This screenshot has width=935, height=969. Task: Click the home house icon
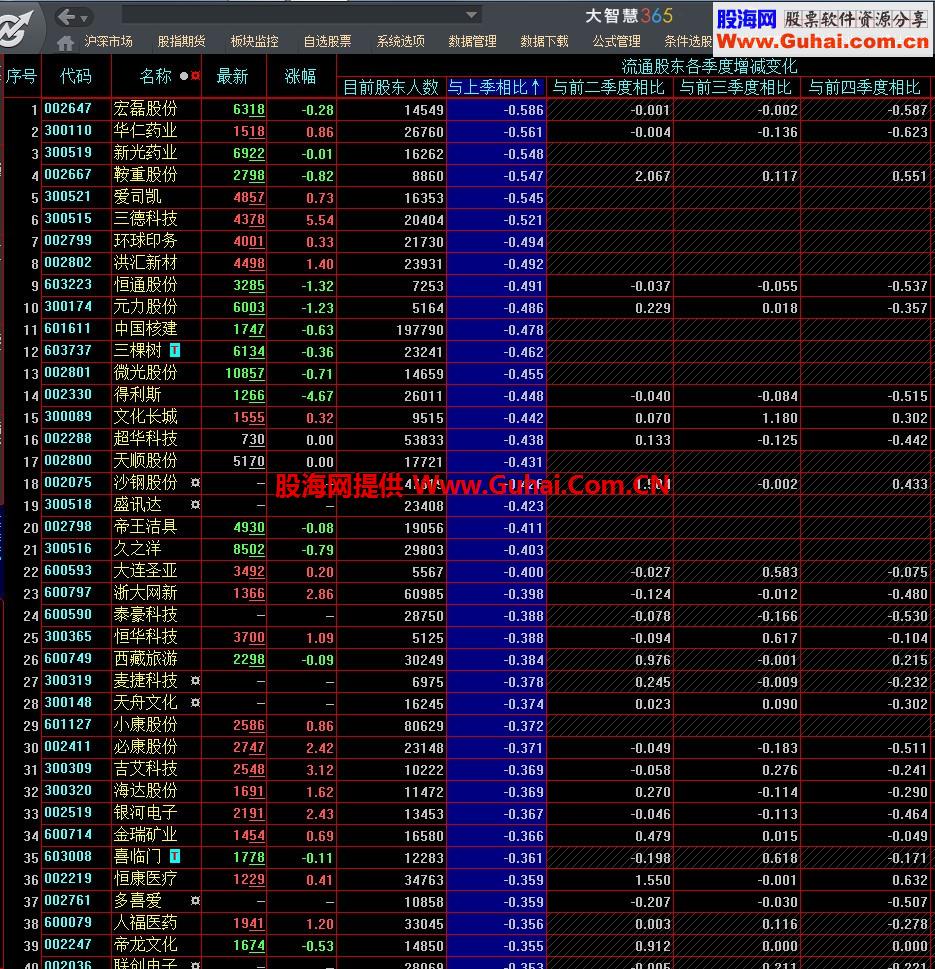coord(65,43)
